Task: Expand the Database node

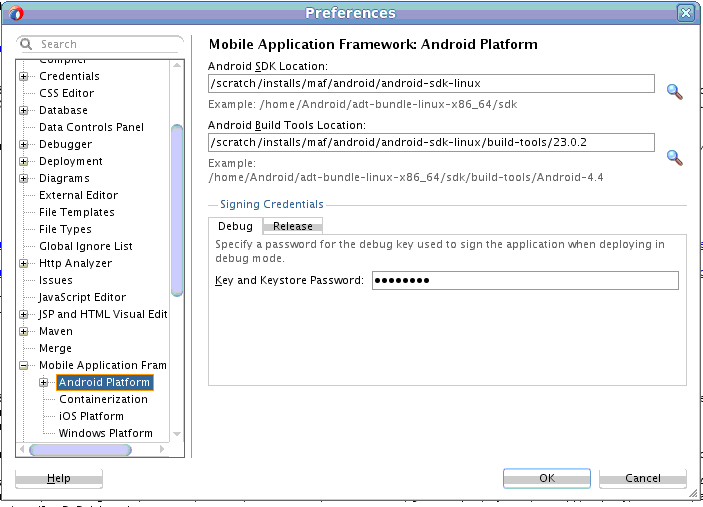Action: 24,111
